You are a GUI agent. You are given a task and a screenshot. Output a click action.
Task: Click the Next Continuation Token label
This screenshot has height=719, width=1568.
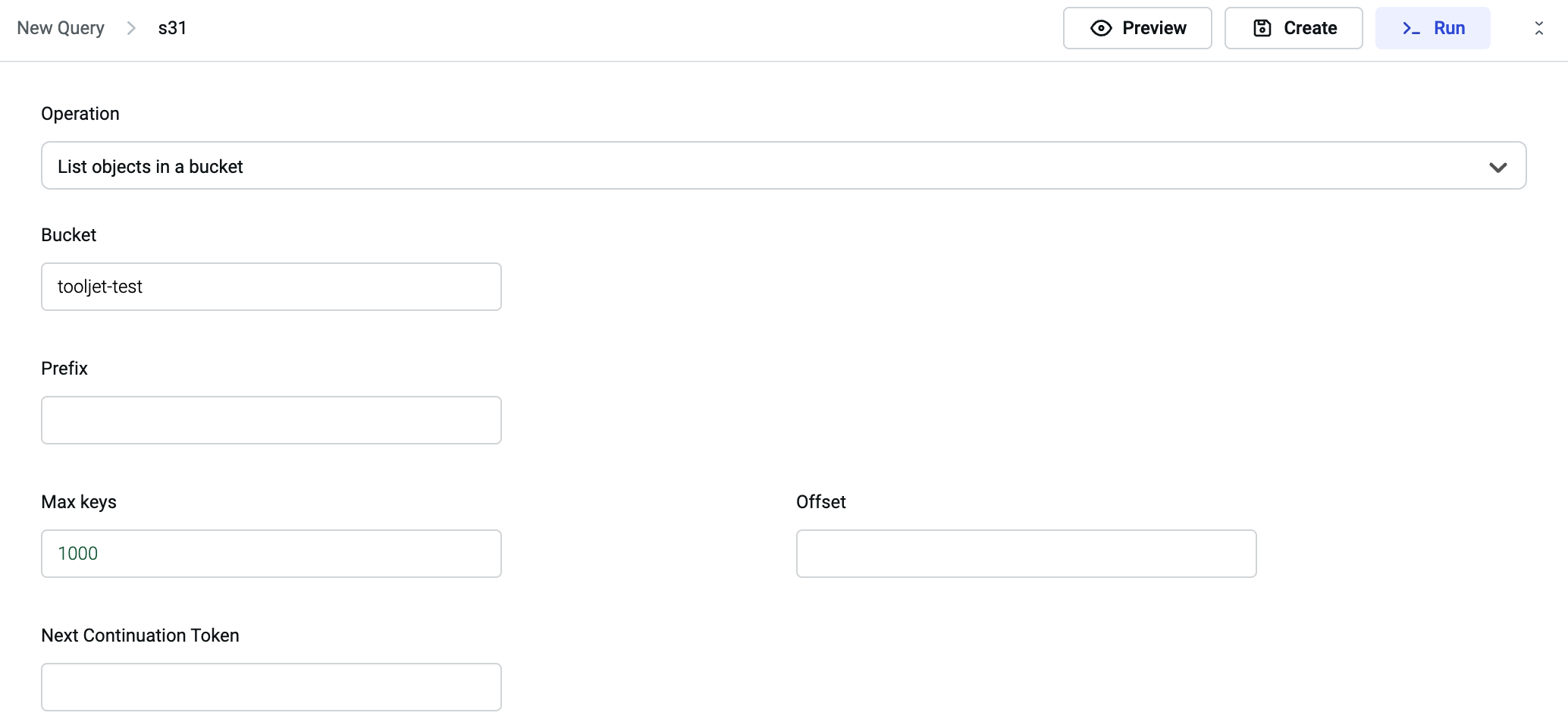click(140, 636)
